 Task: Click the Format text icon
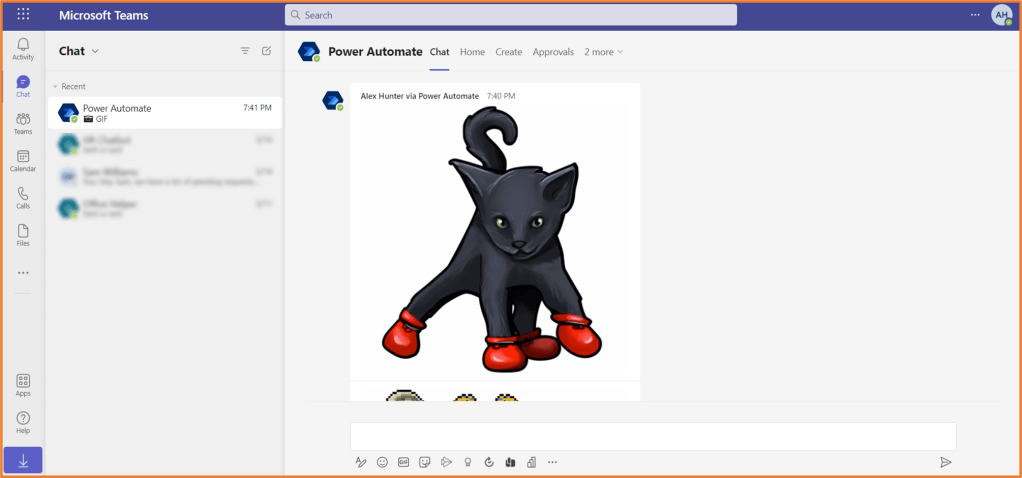click(x=361, y=462)
